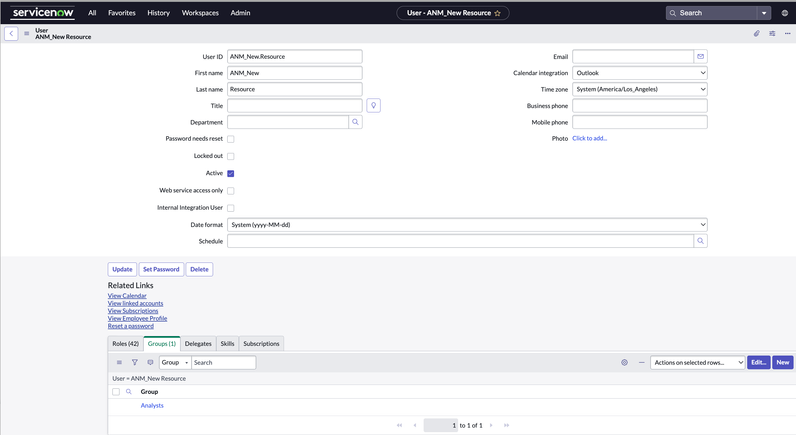Open the Calendar integration dropdown
The image size is (796, 435).
pyautogui.click(x=640, y=73)
